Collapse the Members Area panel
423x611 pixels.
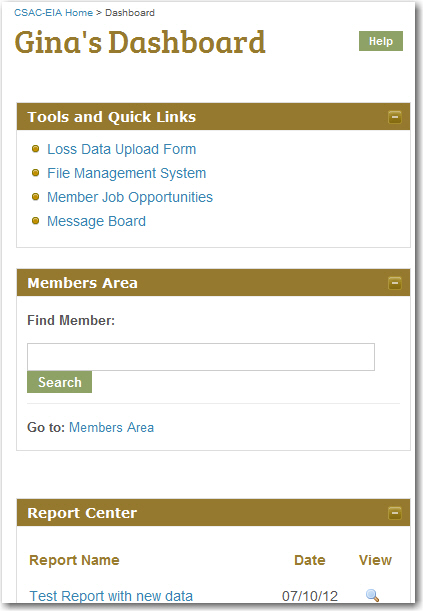395,283
